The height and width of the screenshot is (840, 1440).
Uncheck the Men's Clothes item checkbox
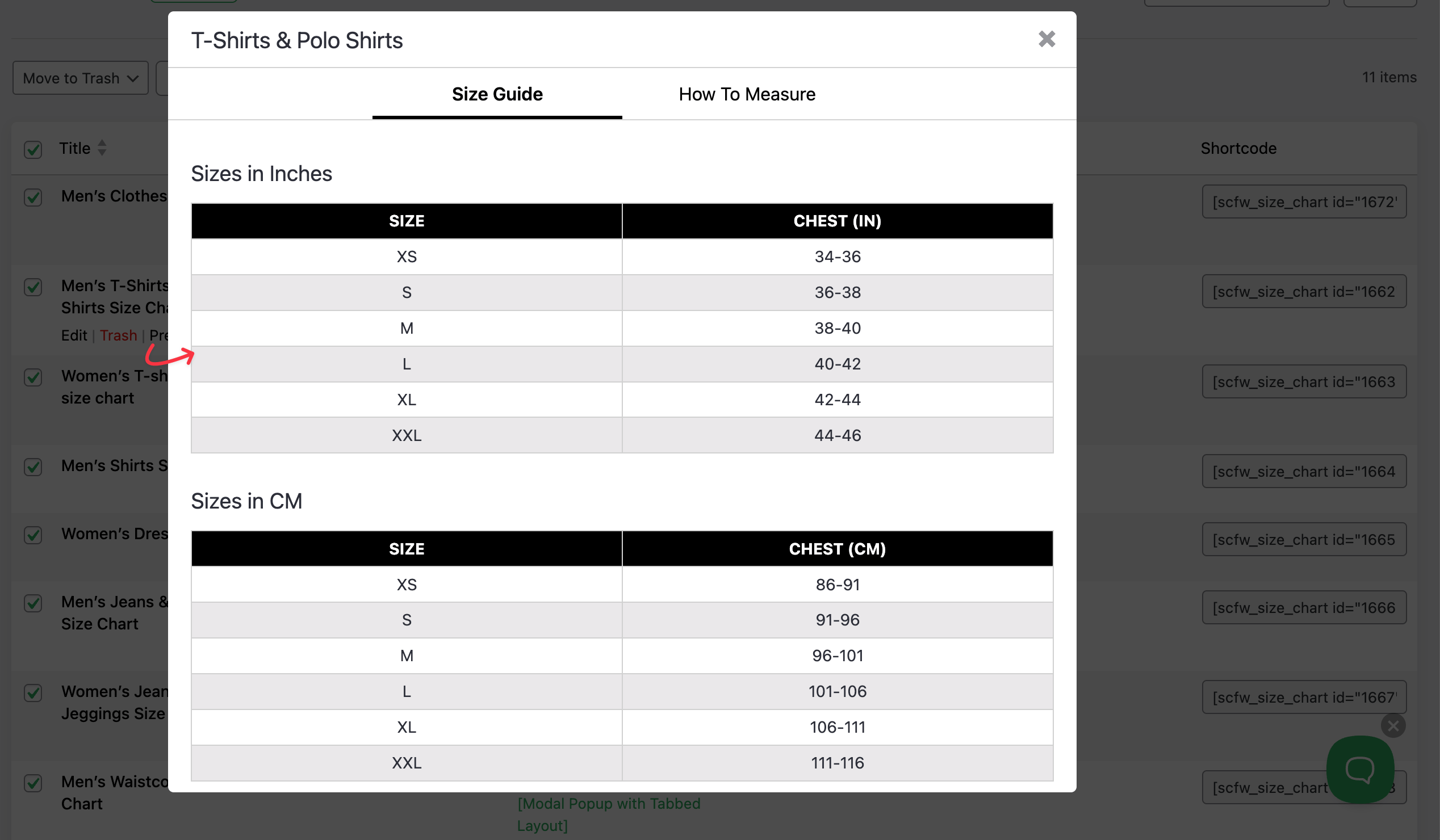pos(32,198)
